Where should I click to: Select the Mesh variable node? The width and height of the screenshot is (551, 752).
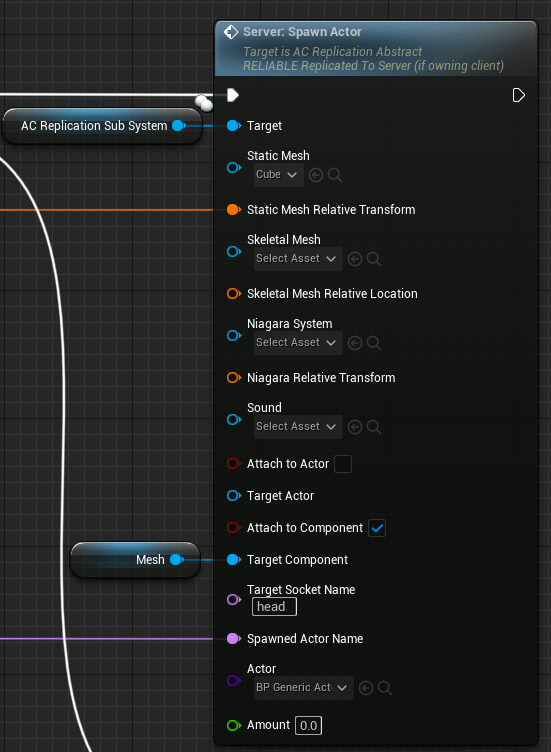coord(135,560)
